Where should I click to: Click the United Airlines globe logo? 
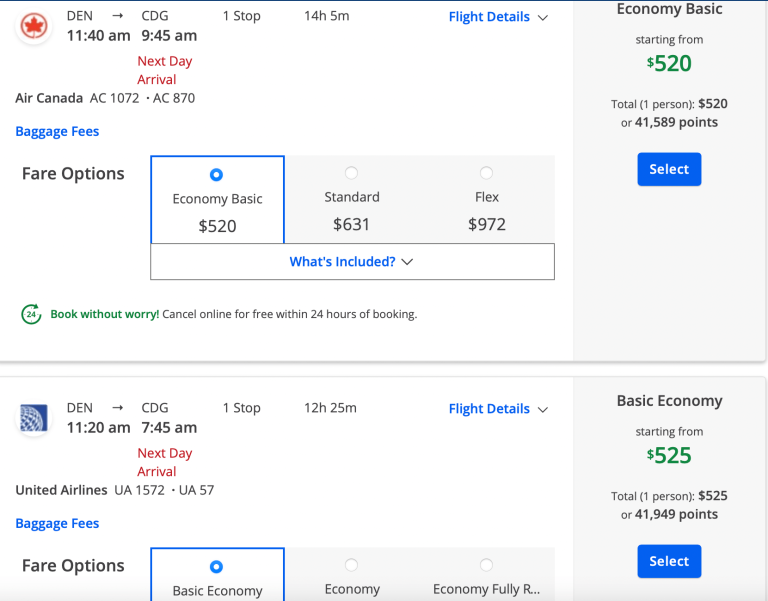tap(34, 418)
